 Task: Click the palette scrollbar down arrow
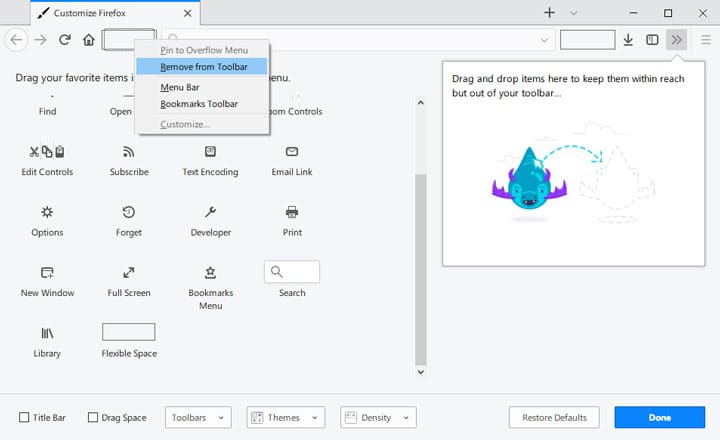coord(421,372)
